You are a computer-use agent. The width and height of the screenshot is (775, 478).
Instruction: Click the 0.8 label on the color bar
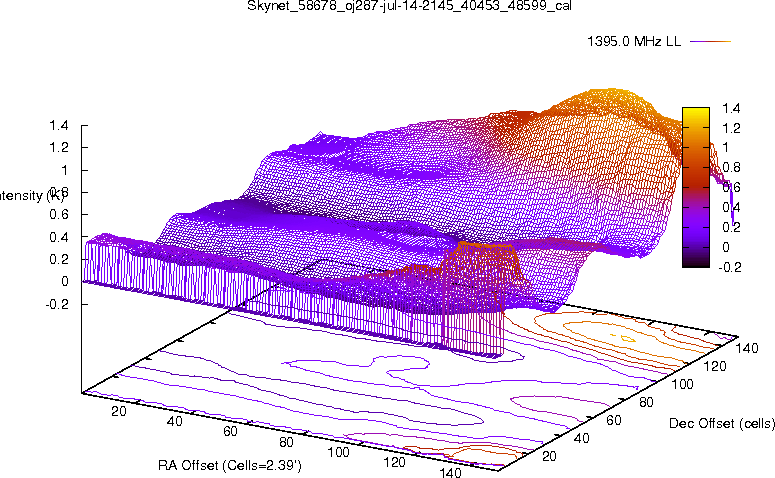pyautogui.click(x=731, y=168)
